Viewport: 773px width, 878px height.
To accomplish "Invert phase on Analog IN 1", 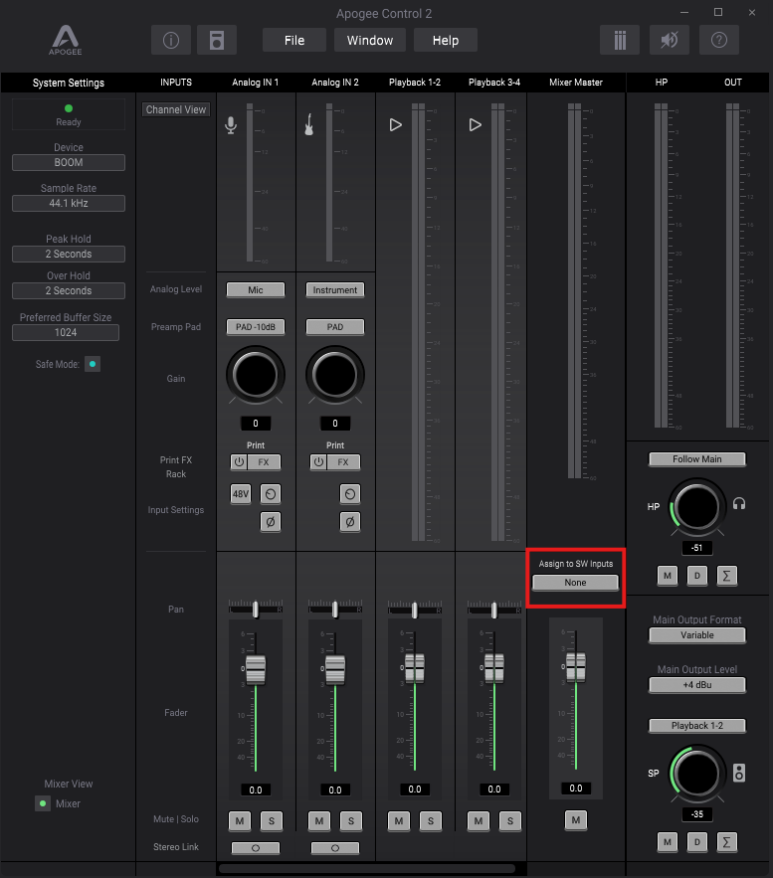I will (271, 522).
